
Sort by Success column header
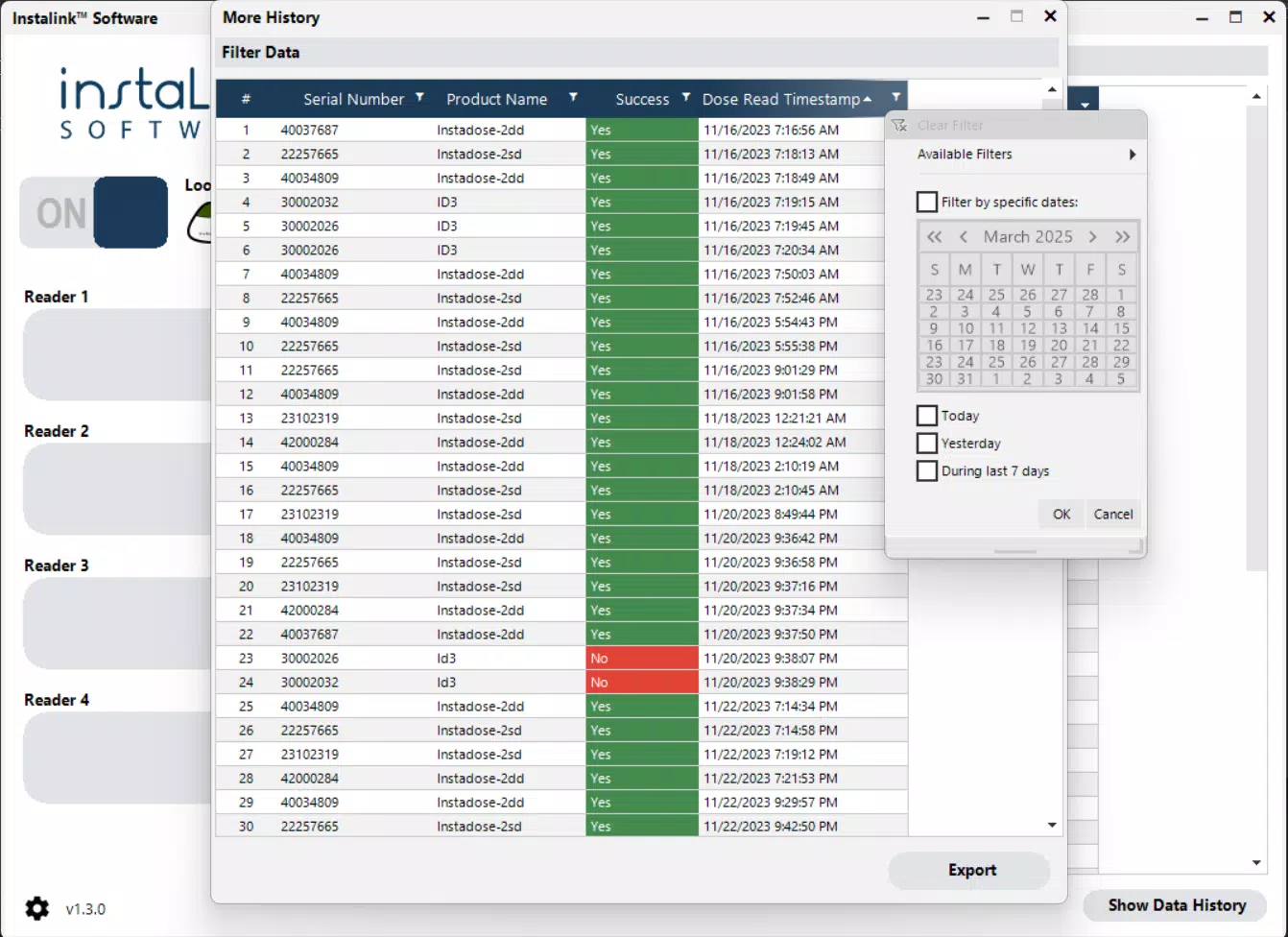(x=642, y=99)
